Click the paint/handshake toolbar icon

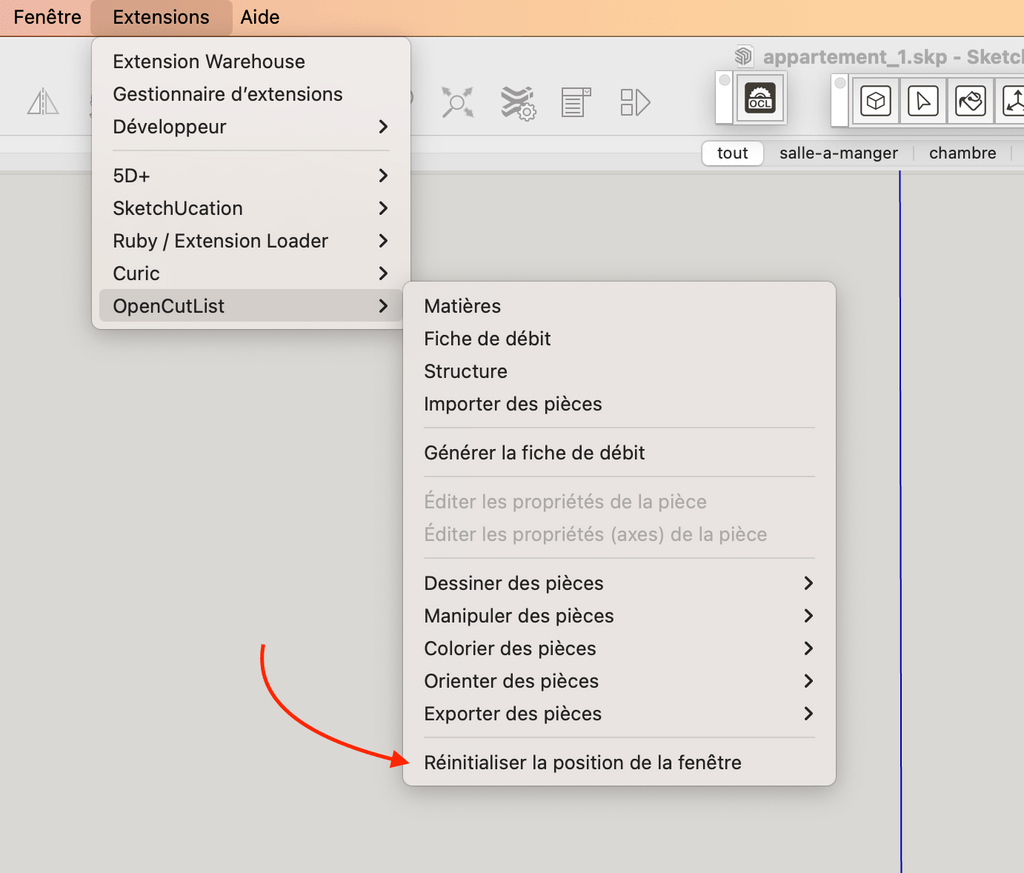pos(970,101)
